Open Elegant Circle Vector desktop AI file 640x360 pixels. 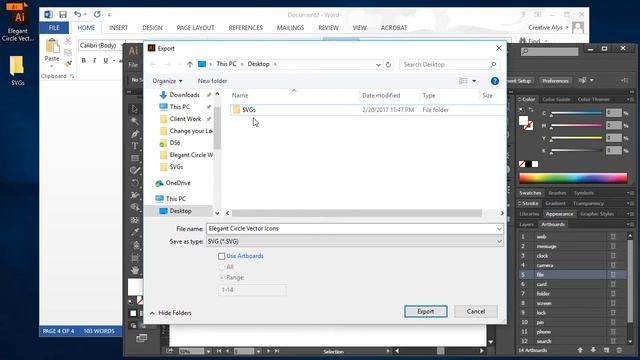[17, 22]
